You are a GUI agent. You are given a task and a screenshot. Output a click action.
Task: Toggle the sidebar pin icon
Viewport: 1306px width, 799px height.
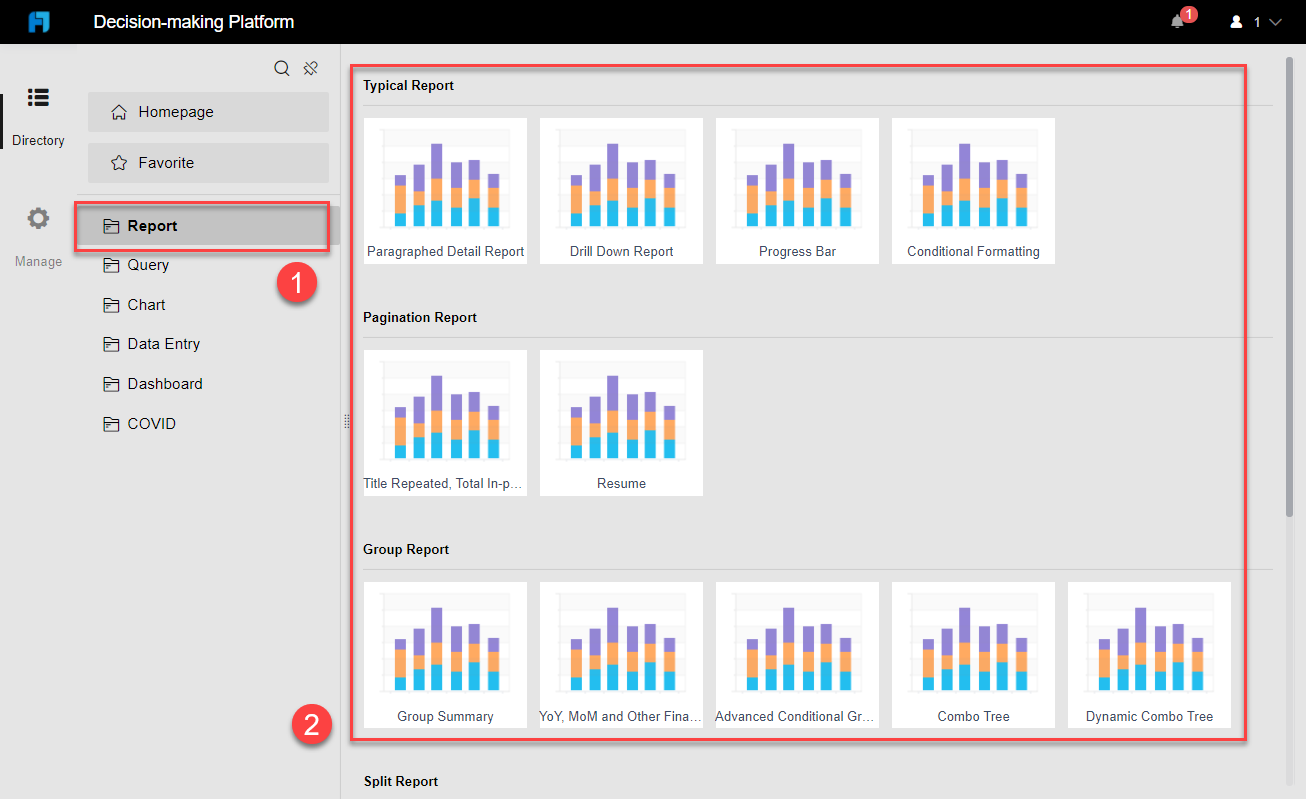tap(310, 67)
